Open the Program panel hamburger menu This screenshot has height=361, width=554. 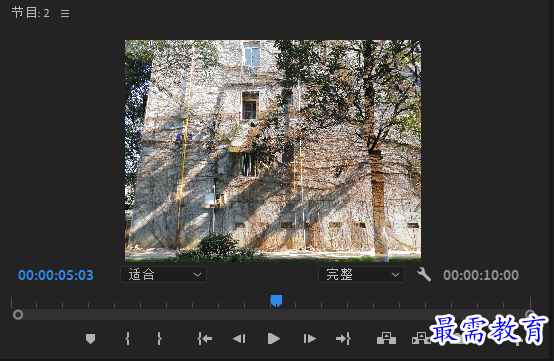pyautogui.click(x=65, y=13)
